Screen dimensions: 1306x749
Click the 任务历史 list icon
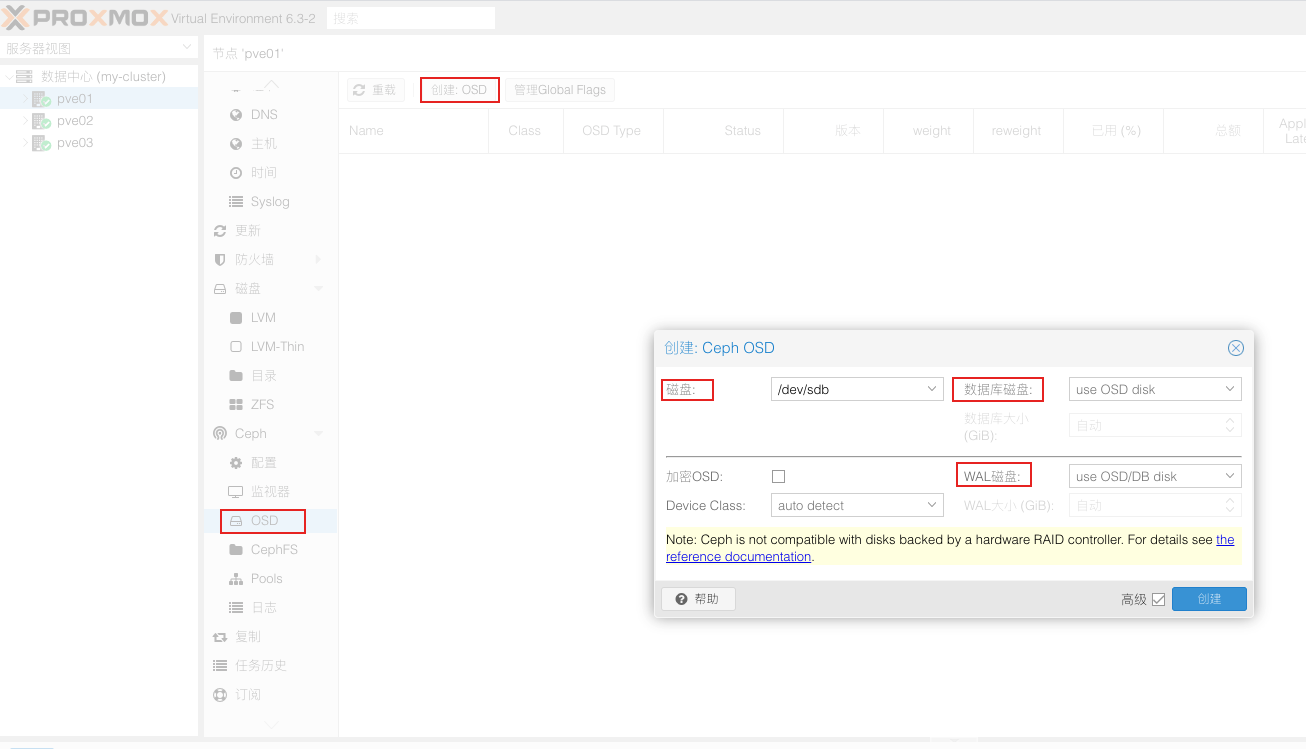point(220,666)
